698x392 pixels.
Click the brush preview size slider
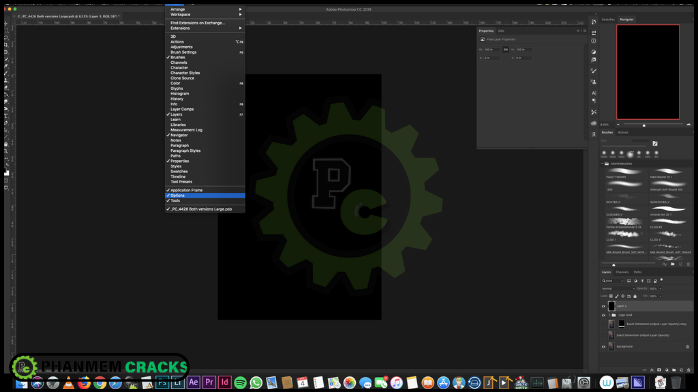point(613,265)
